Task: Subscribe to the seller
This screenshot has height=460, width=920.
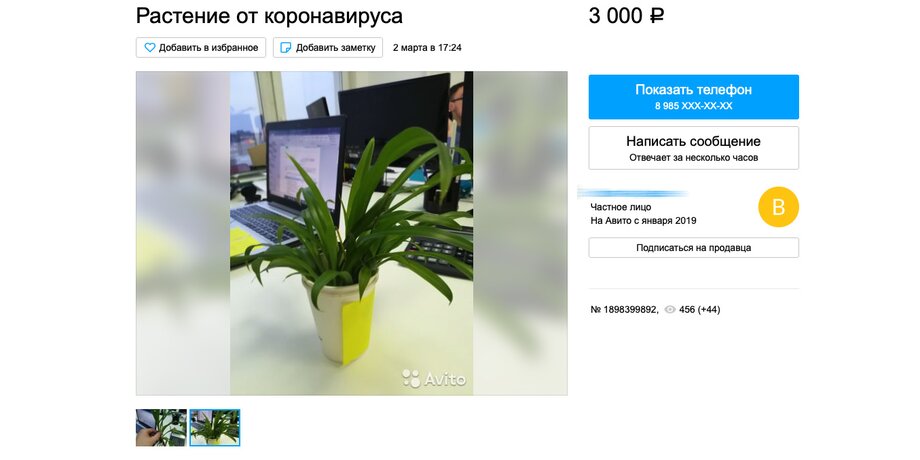Action: coord(694,248)
